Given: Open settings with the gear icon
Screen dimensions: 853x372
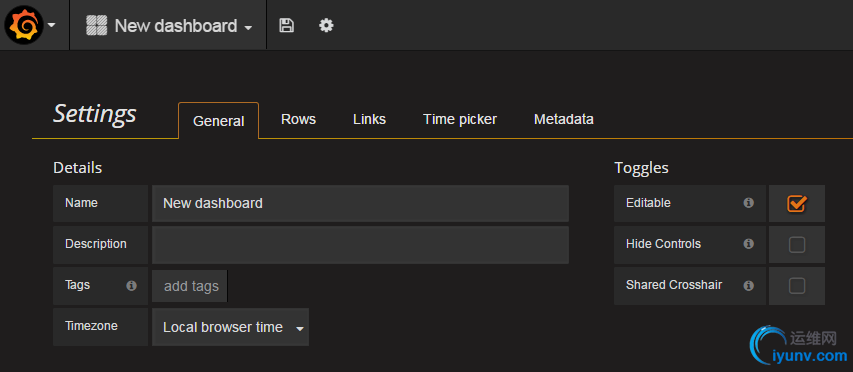Looking at the screenshot, I should [x=326, y=25].
